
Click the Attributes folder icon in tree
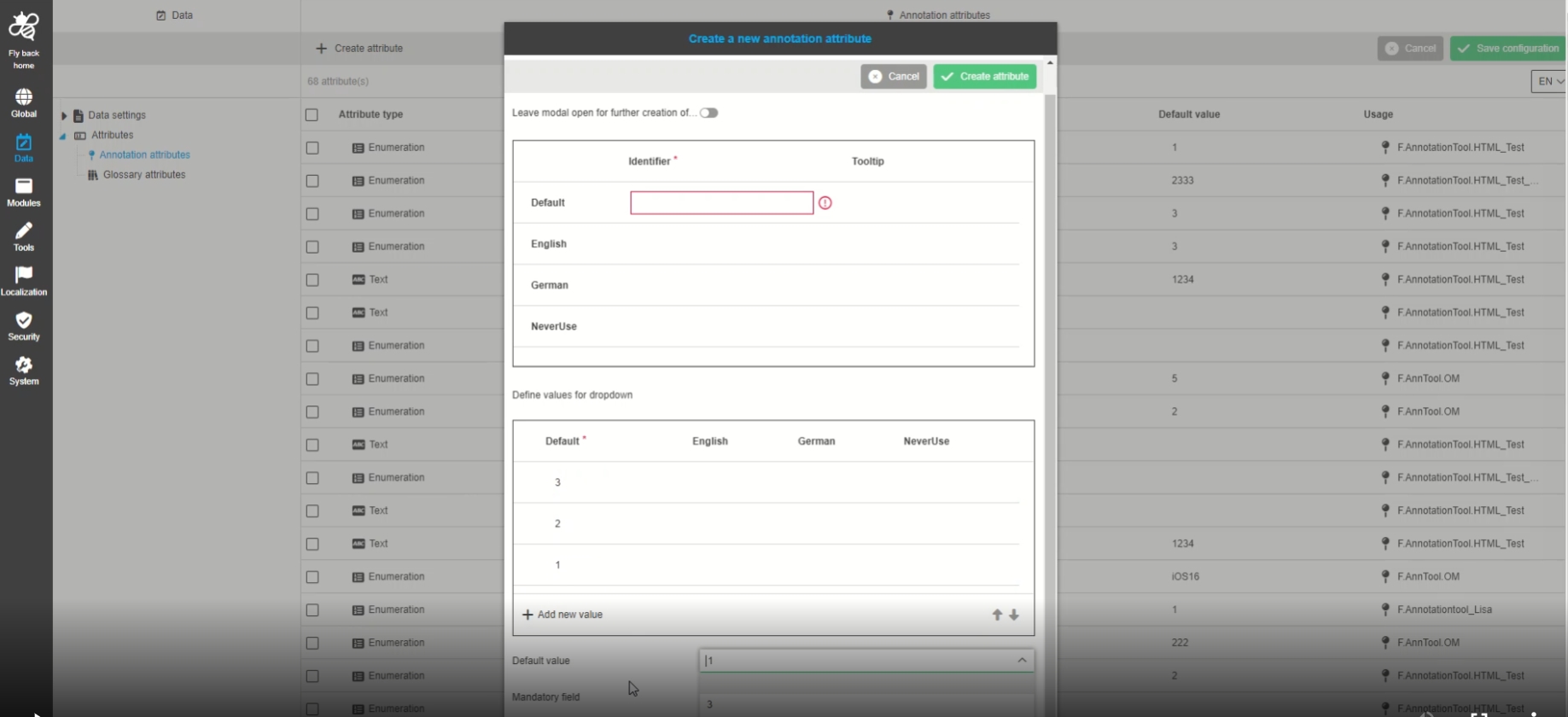tap(80, 136)
